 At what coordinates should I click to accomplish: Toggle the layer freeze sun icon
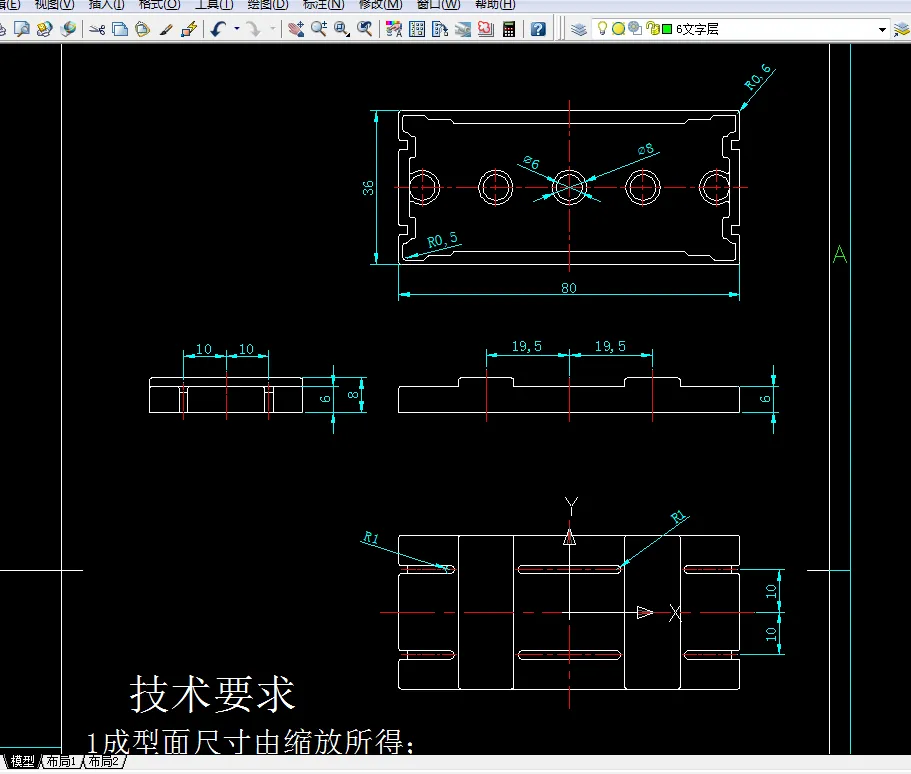[618, 28]
